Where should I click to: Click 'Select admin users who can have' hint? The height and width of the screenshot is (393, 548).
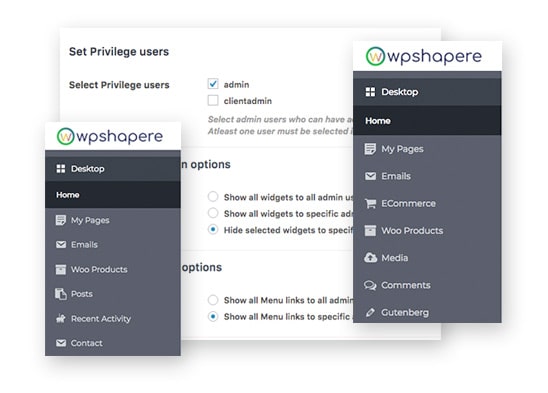[x=280, y=119]
